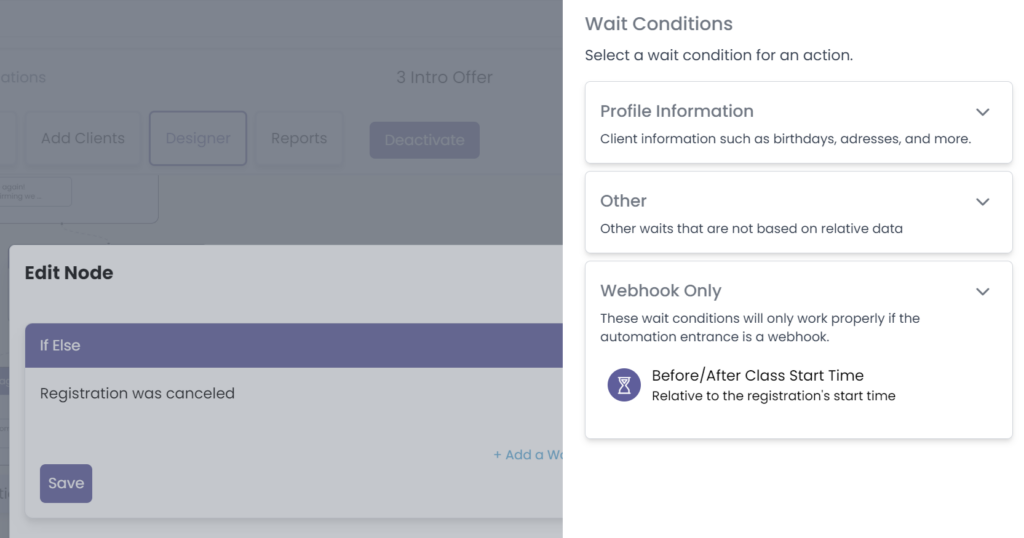Expand the Profile Information chevron

tap(982, 112)
